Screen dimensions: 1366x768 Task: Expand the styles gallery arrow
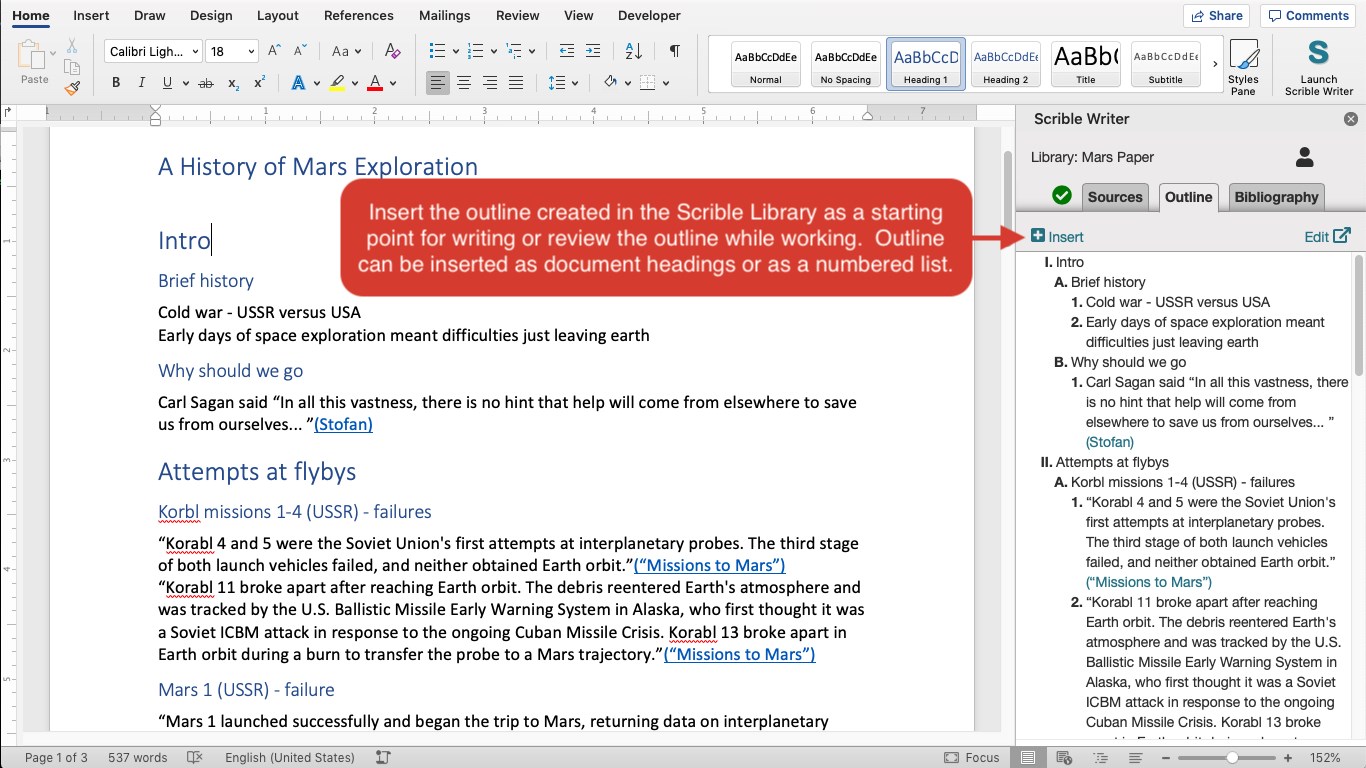pyautogui.click(x=1215, y=64)
